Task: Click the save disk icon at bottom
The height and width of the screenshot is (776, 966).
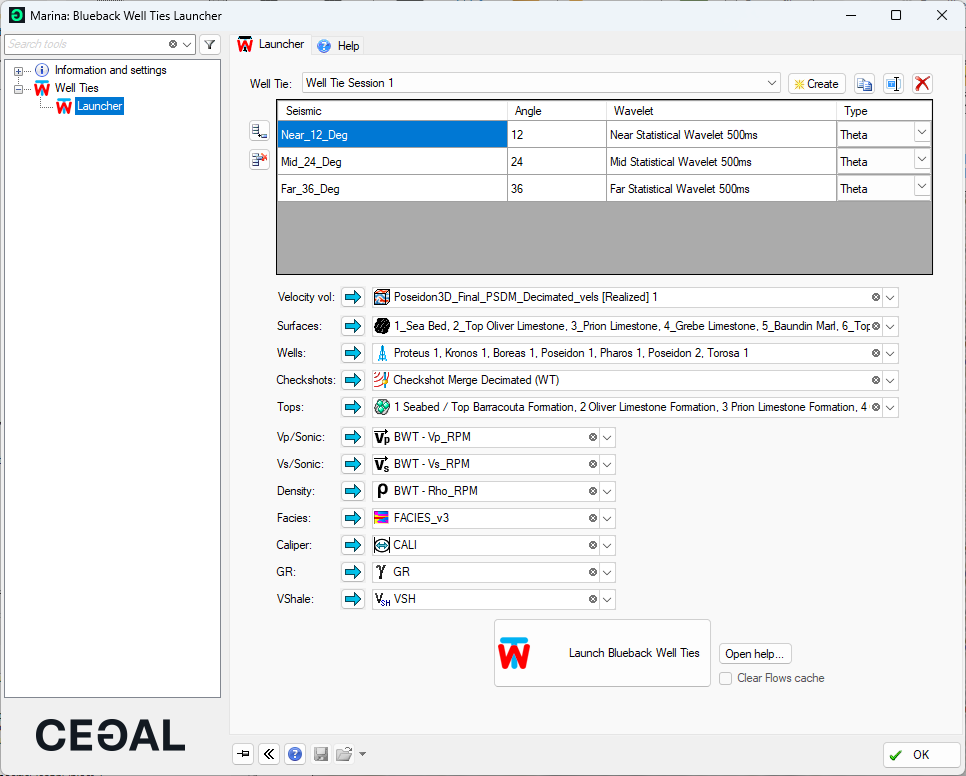Action: point(321,754)
